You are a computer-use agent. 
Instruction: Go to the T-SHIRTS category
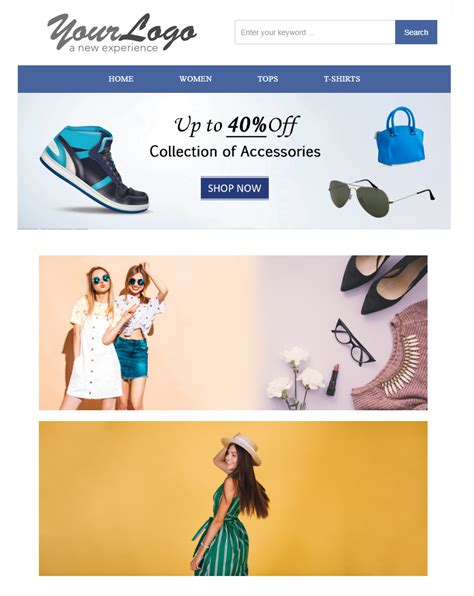coord(342,79)
